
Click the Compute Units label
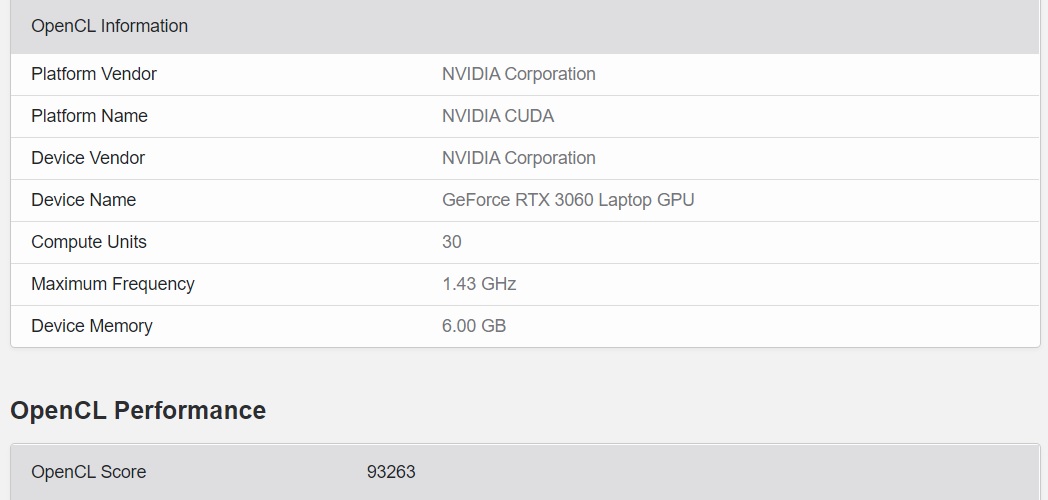coord(89,242)
